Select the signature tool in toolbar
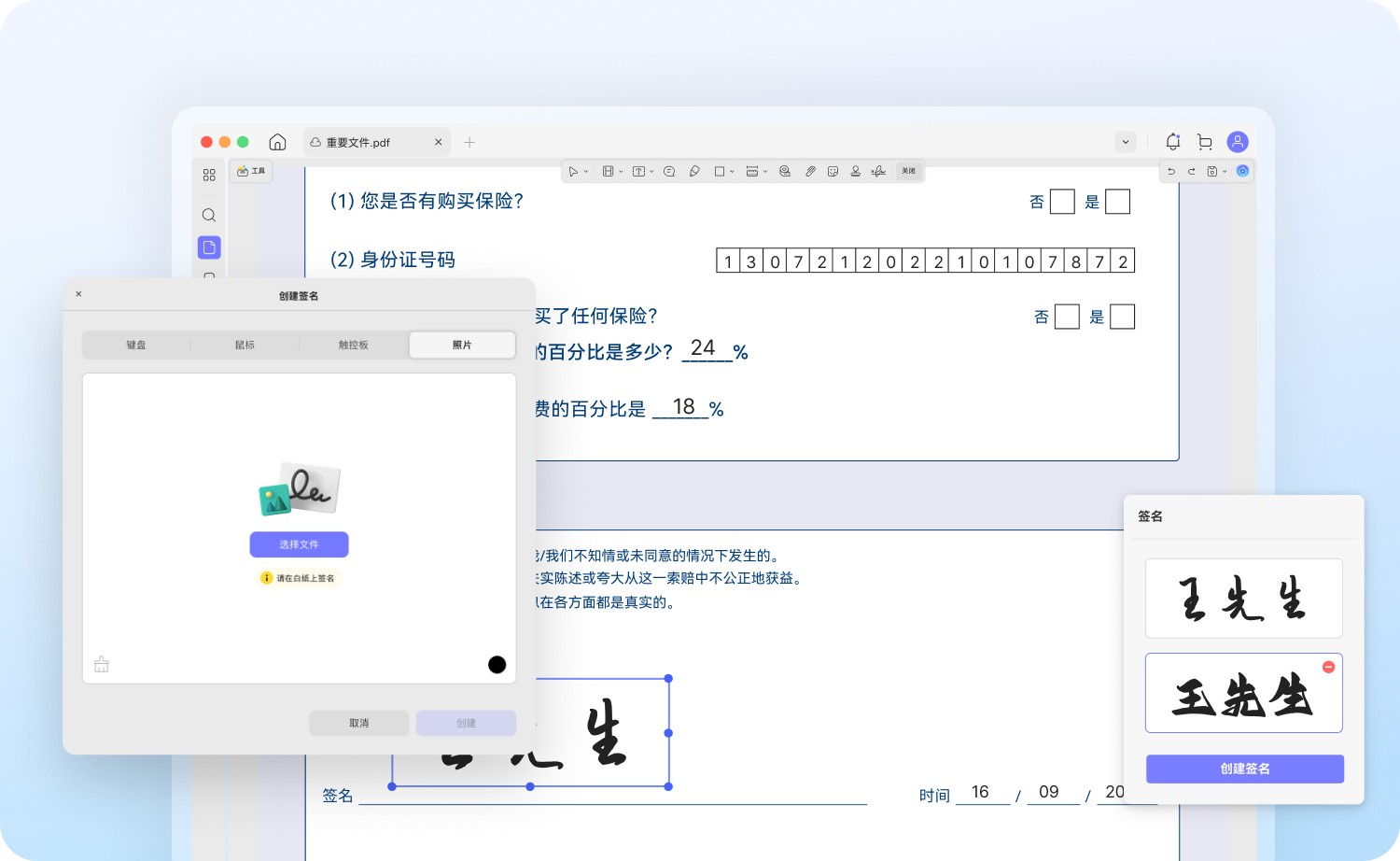This screenshot has height=861, width=1400. coord(878,171)
